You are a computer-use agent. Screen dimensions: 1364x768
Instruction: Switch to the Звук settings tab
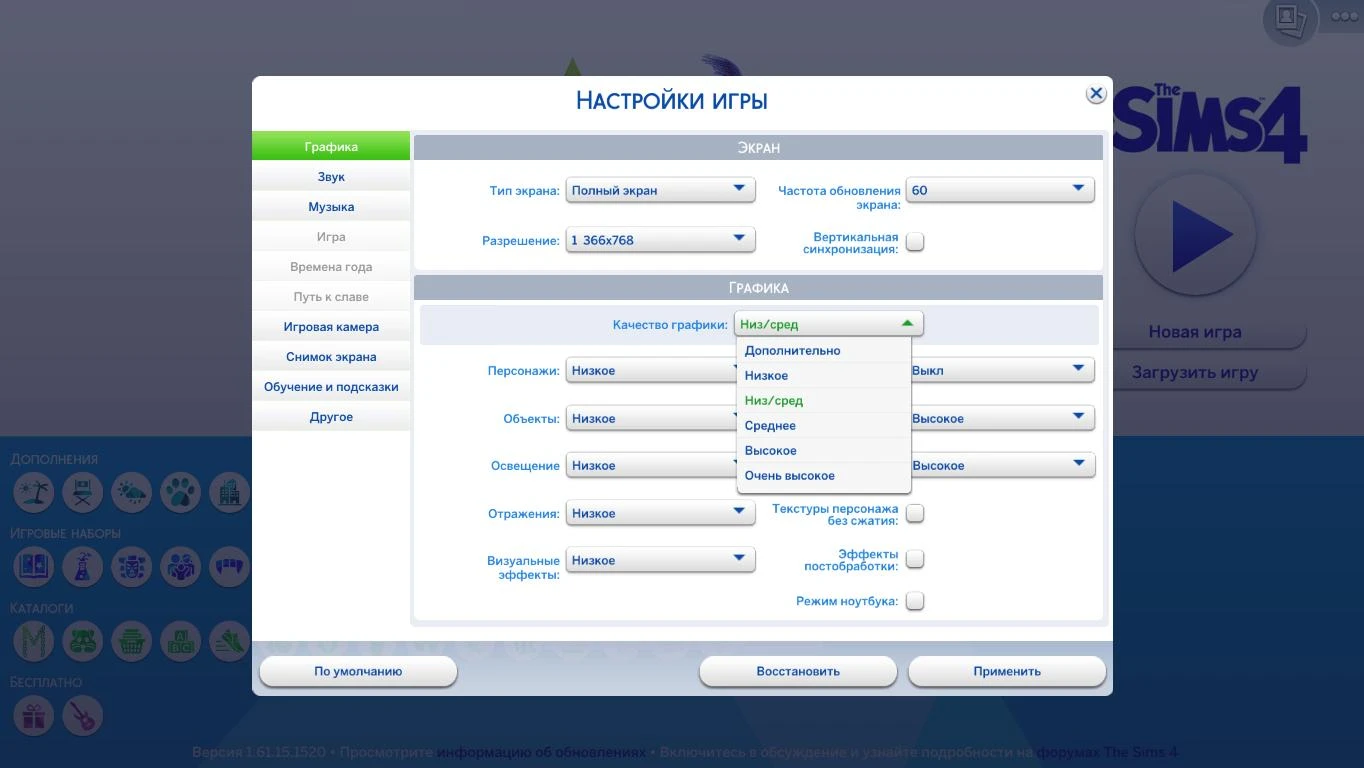click(331, 177)
